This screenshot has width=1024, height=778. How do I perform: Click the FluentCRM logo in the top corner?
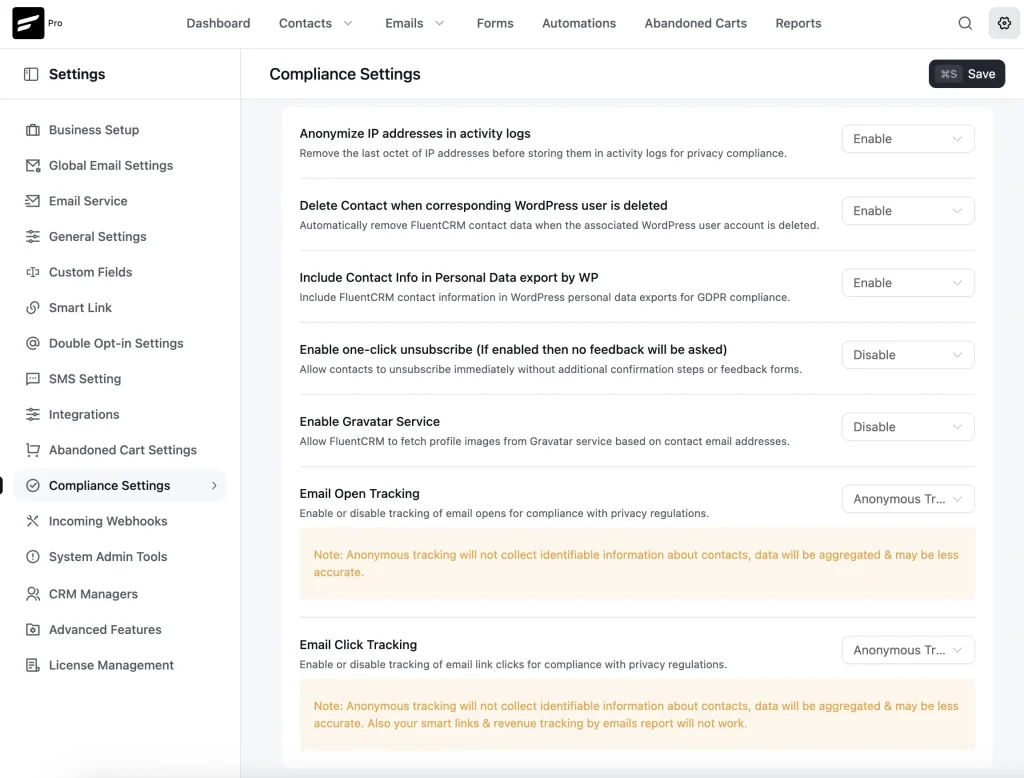tap(27, 22)
